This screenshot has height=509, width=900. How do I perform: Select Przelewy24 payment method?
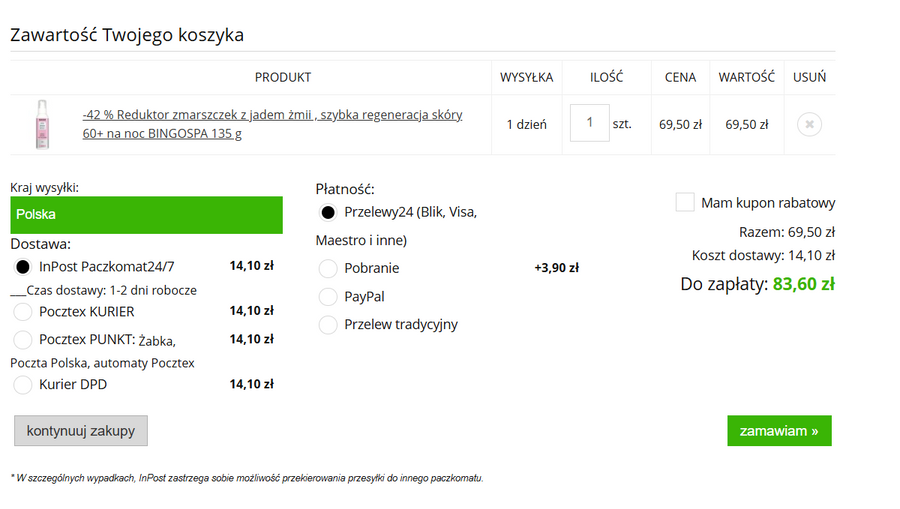coord(328,212)
